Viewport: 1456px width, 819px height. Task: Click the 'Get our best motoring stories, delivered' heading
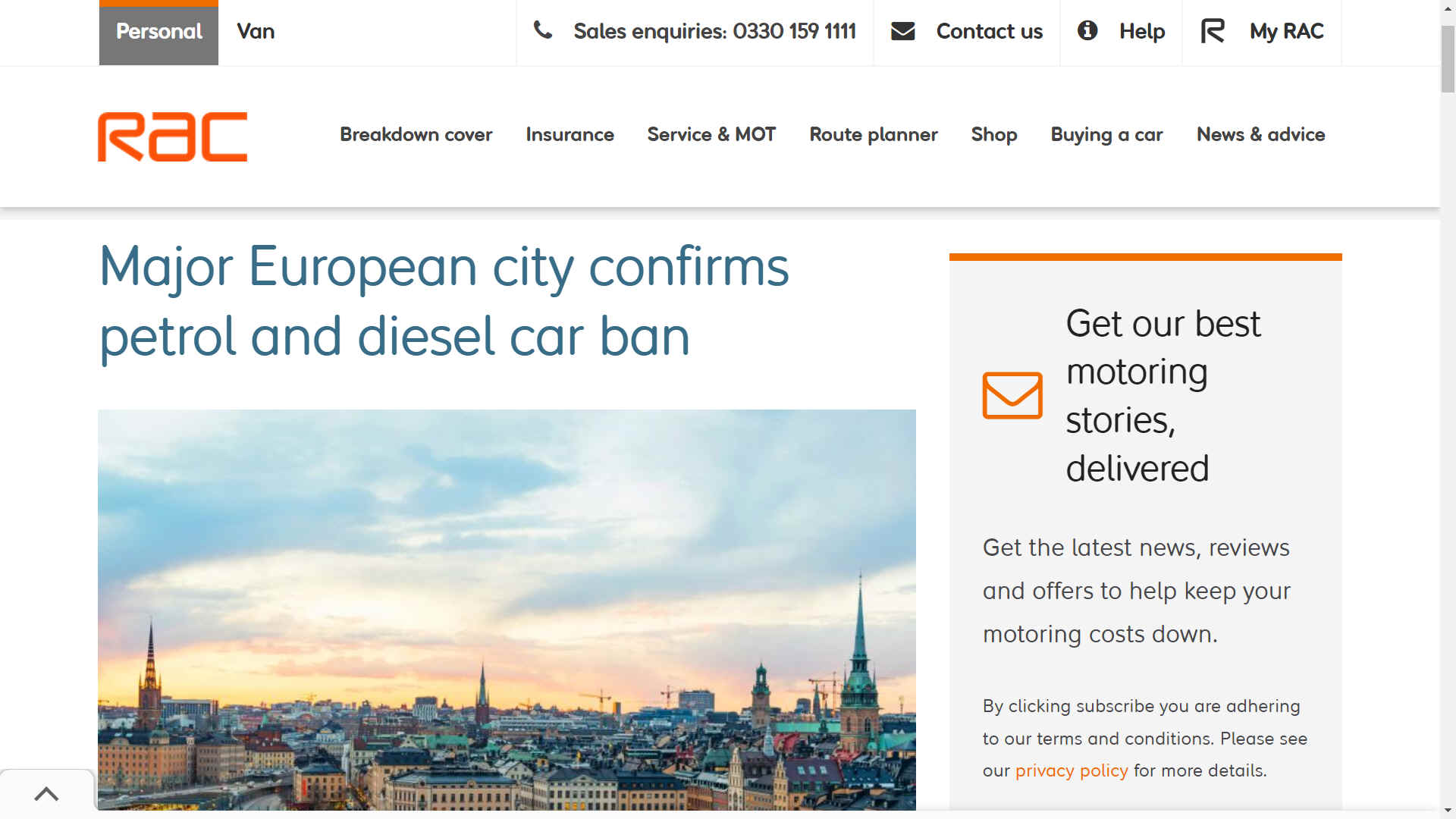coord(1163,395)
